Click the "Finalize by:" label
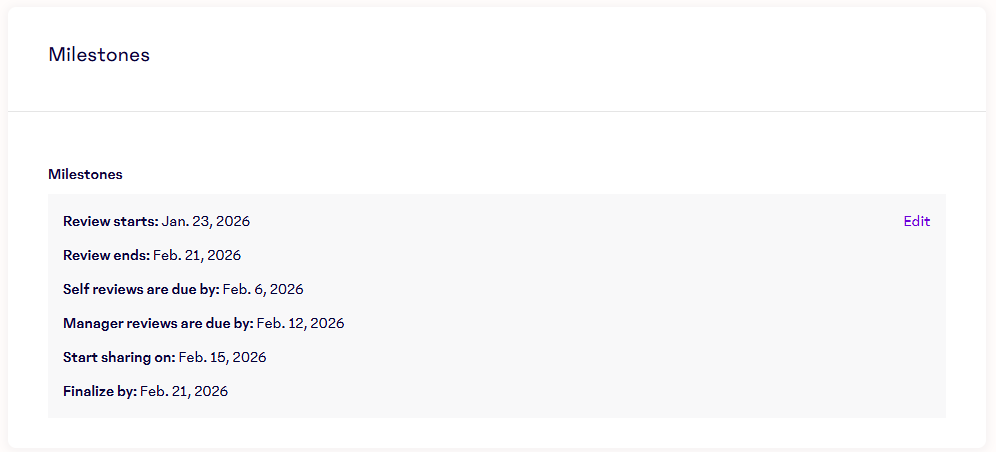This screenshot has width=996, height=452. click(100, 391)
